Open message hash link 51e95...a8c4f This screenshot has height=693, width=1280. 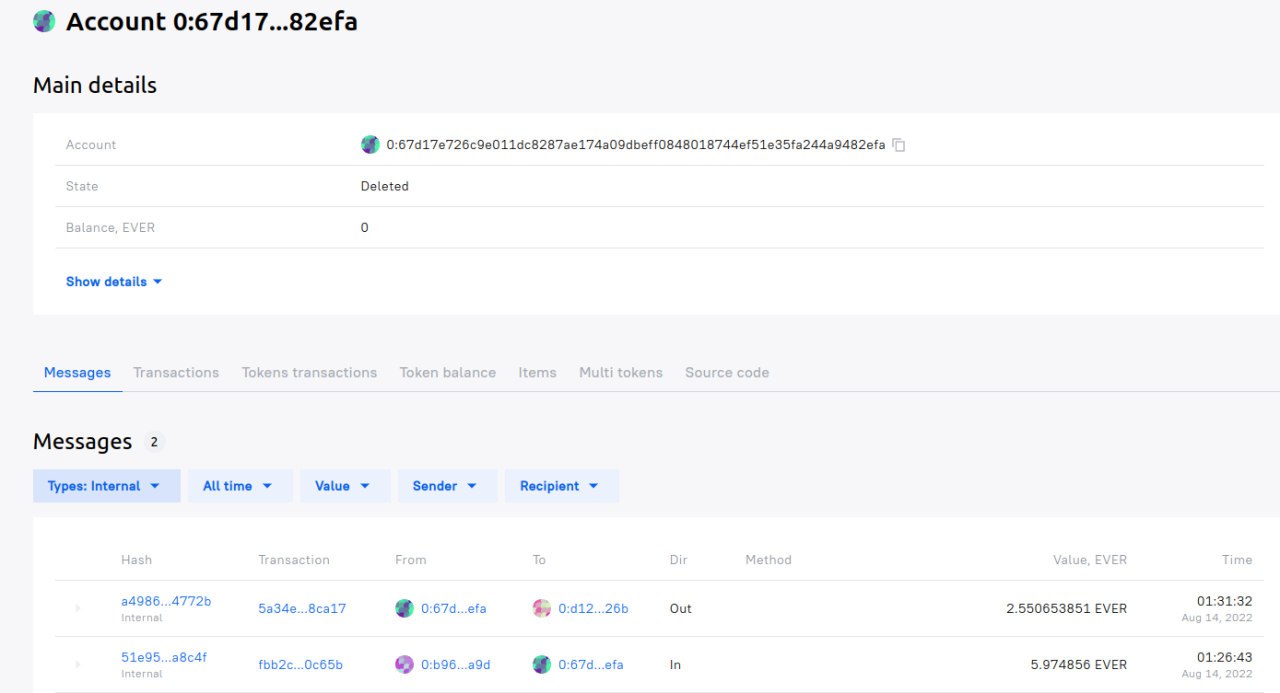coord(164,658)
